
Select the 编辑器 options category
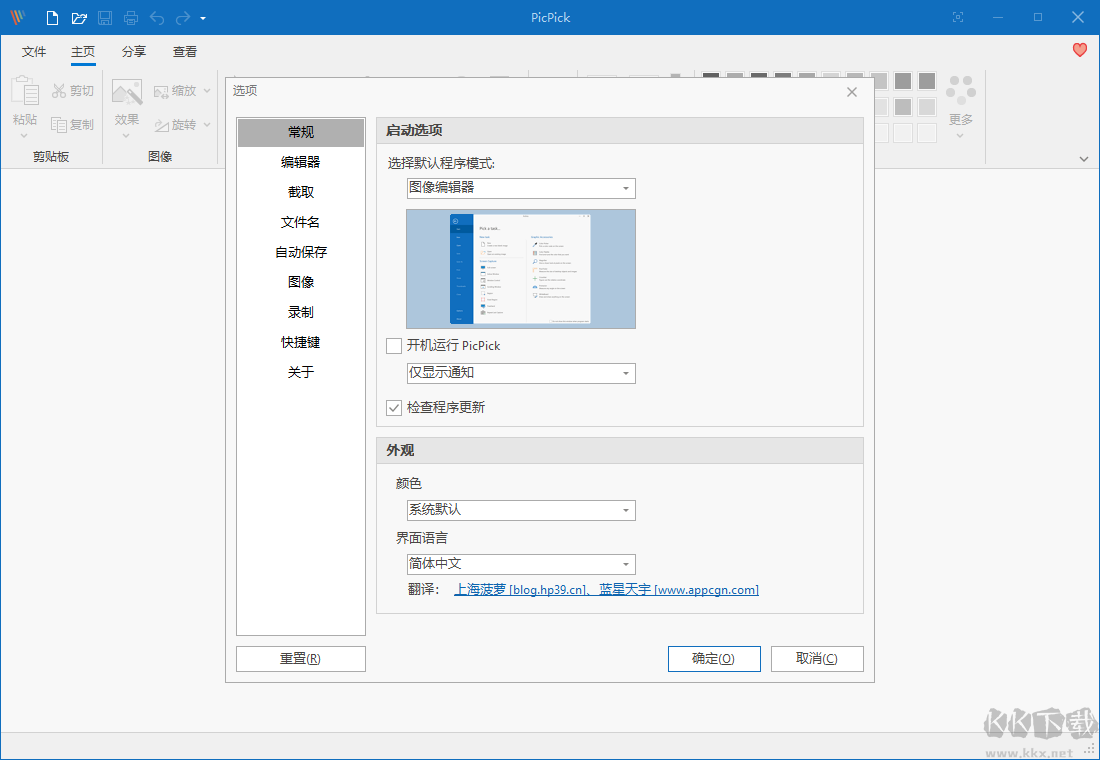(301, 162)
